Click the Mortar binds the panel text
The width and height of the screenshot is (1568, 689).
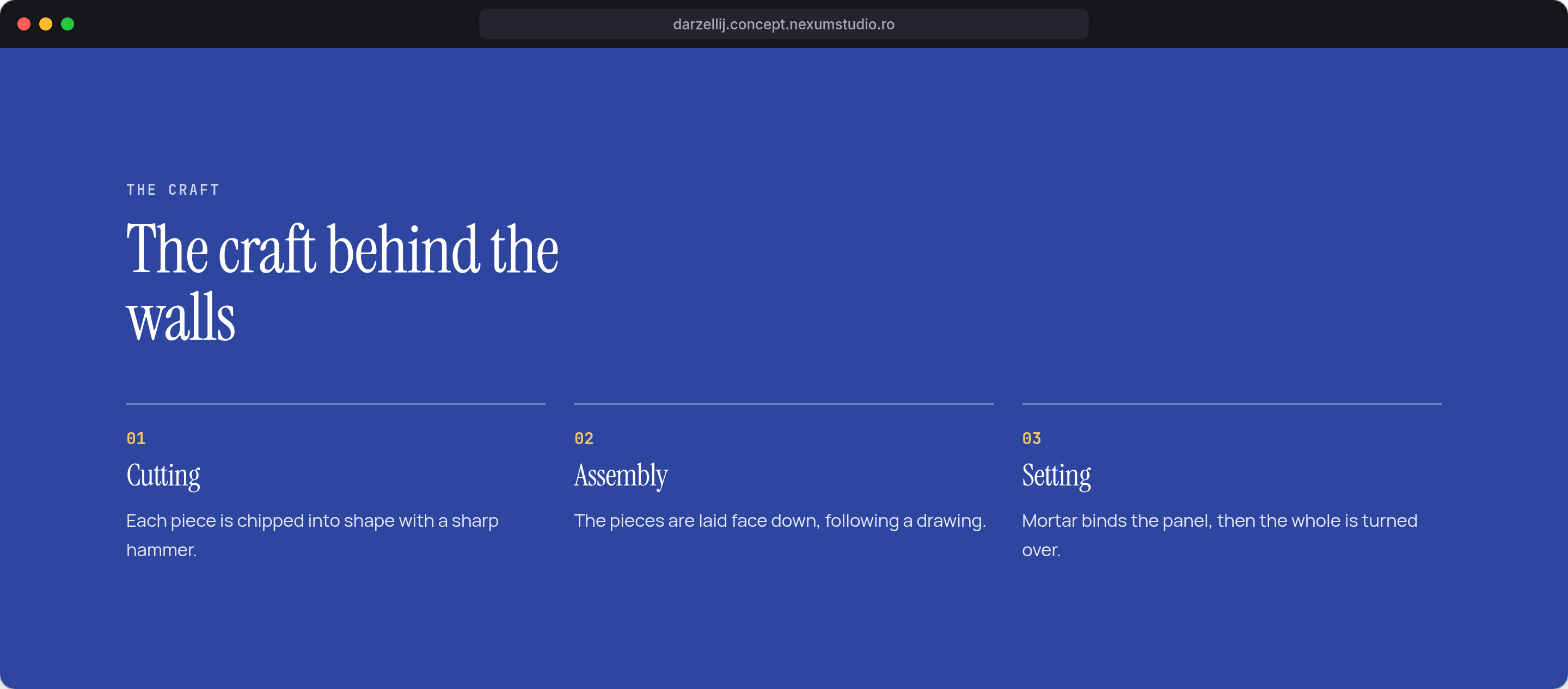[1220, 536]
